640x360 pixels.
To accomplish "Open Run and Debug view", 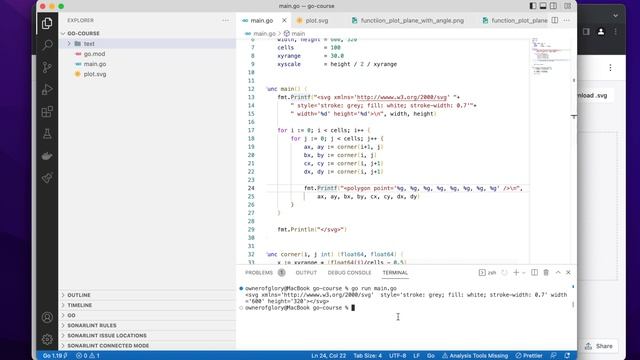I will (x=47, y=89).
